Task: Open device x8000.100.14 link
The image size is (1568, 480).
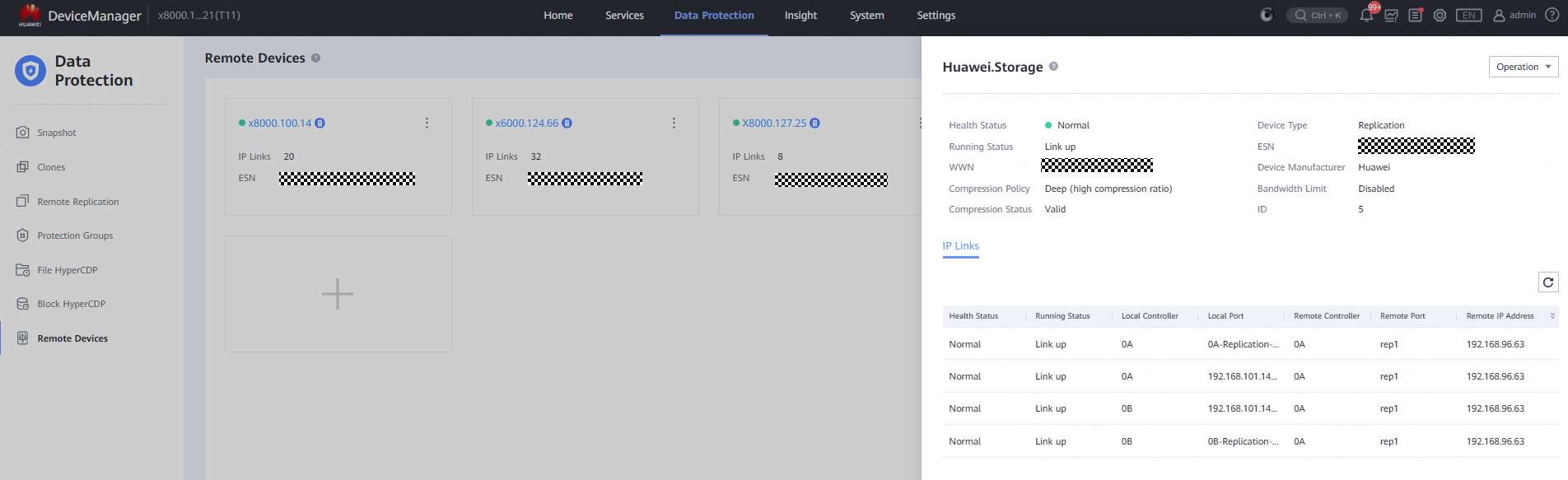Action: (280, 123)
